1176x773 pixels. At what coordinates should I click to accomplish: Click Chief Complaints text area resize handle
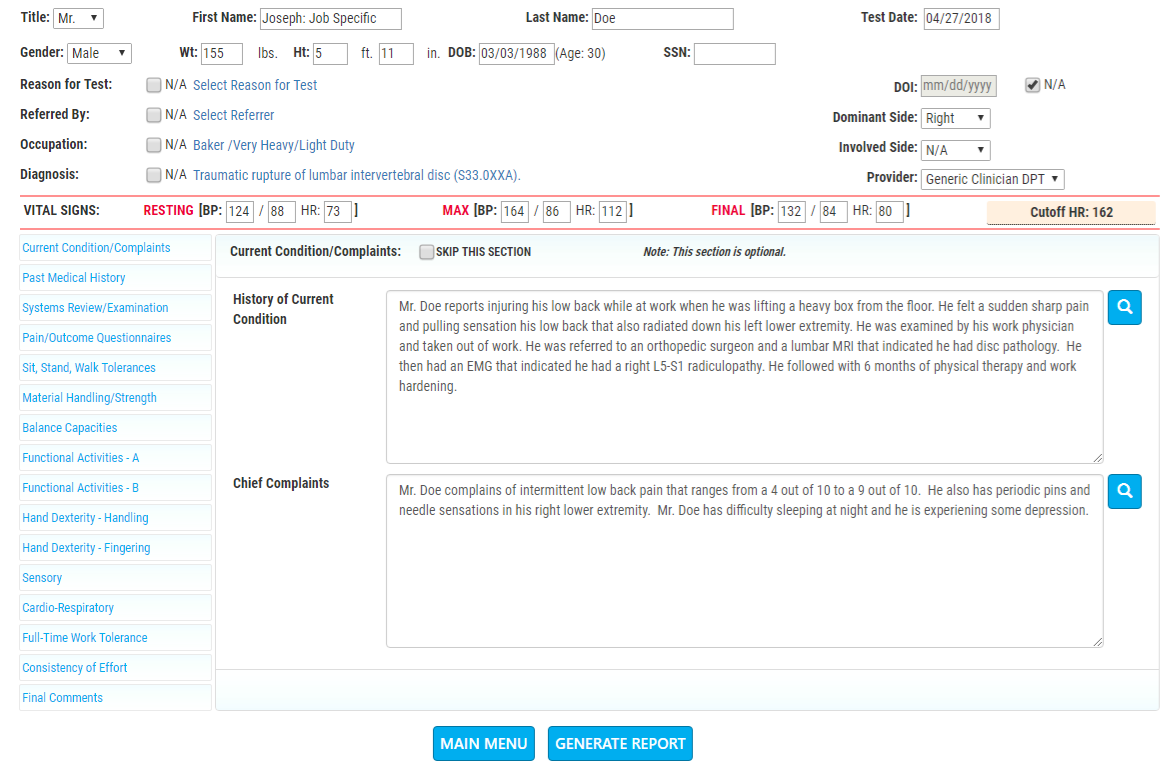[1098, 642]
